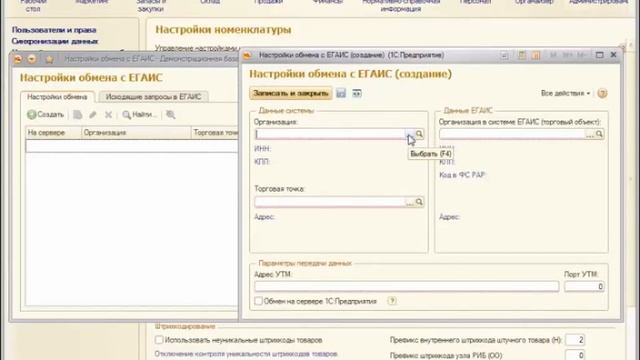
Task: Focus the Организация в системе ЕГАИС field
Action: pyautogui.click(x=512, y=134)
